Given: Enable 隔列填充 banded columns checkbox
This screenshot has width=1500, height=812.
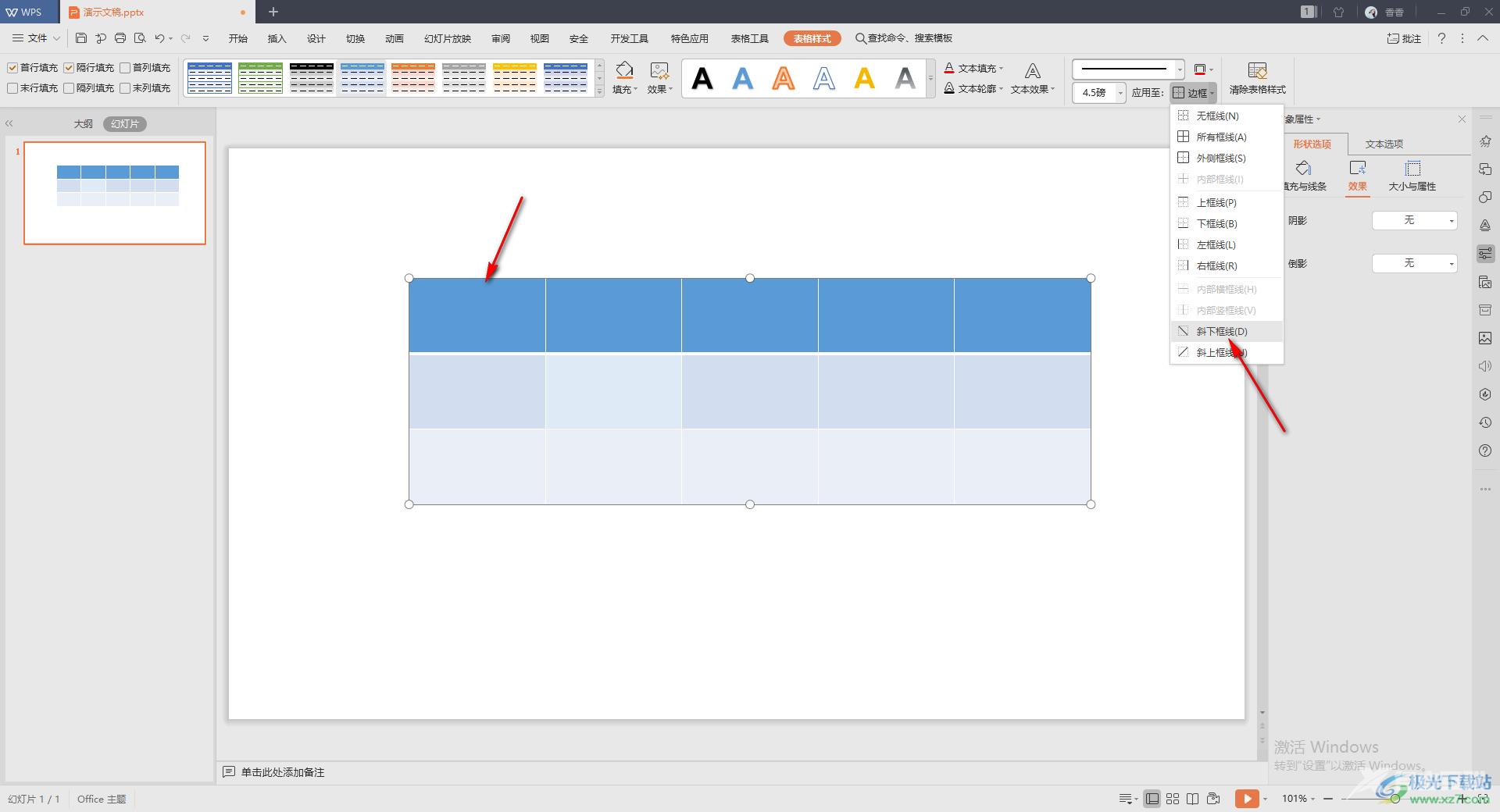Looking at the screenshot, I should (69, 88).
